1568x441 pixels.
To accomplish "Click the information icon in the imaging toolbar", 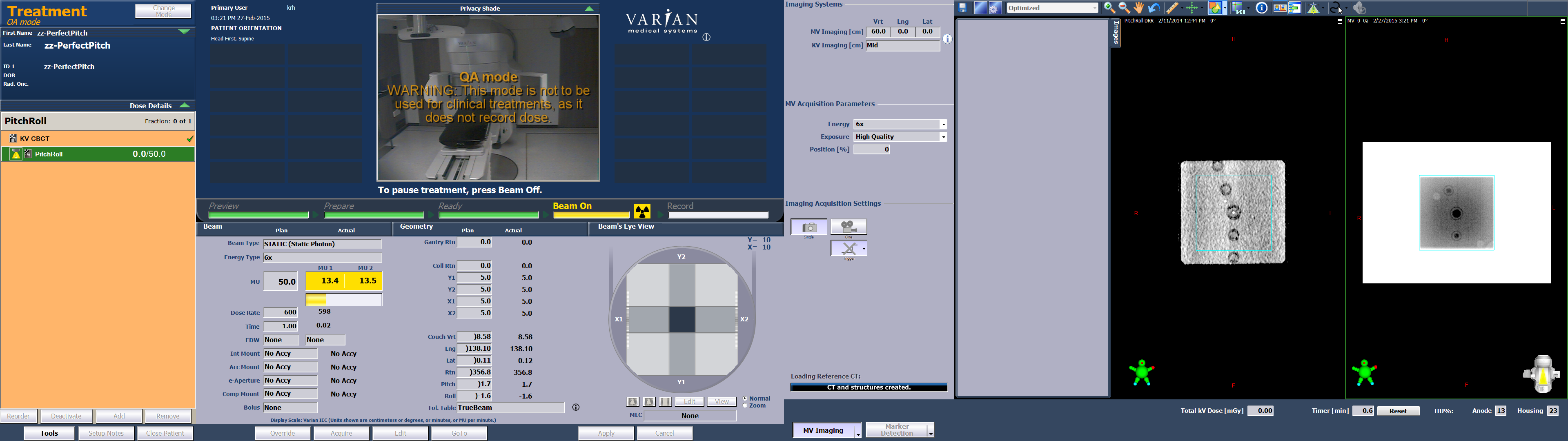I will [x=1262, y=8].
